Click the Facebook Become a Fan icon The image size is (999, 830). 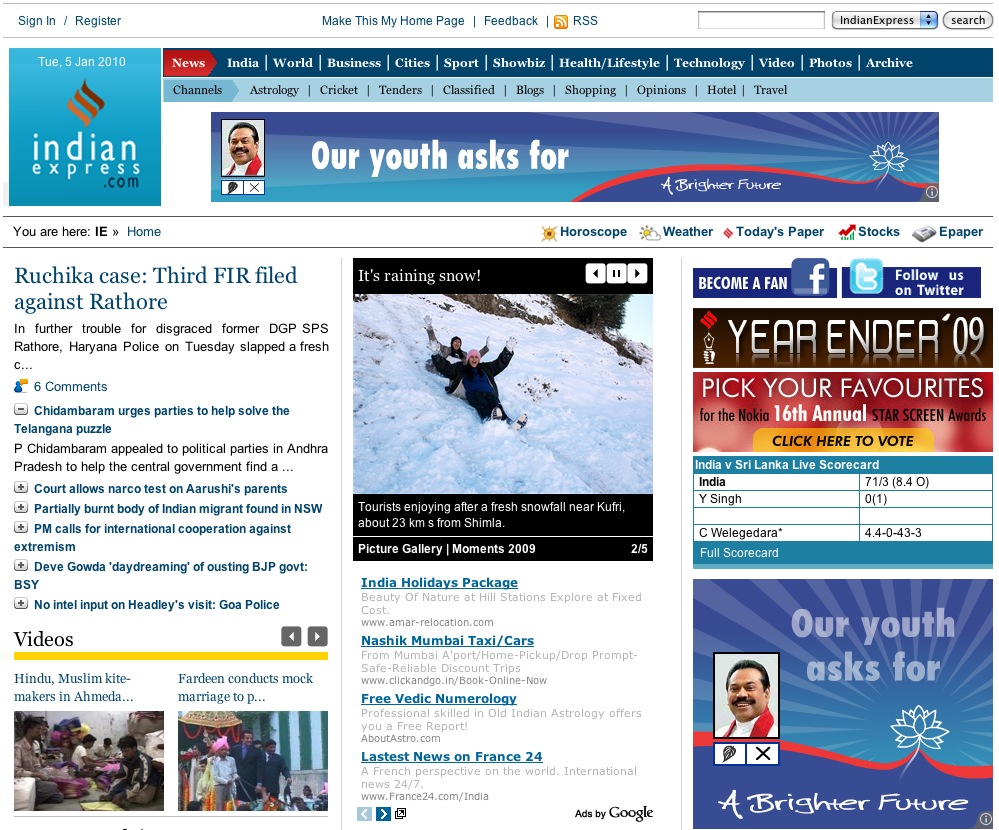(x=810, y=277)
